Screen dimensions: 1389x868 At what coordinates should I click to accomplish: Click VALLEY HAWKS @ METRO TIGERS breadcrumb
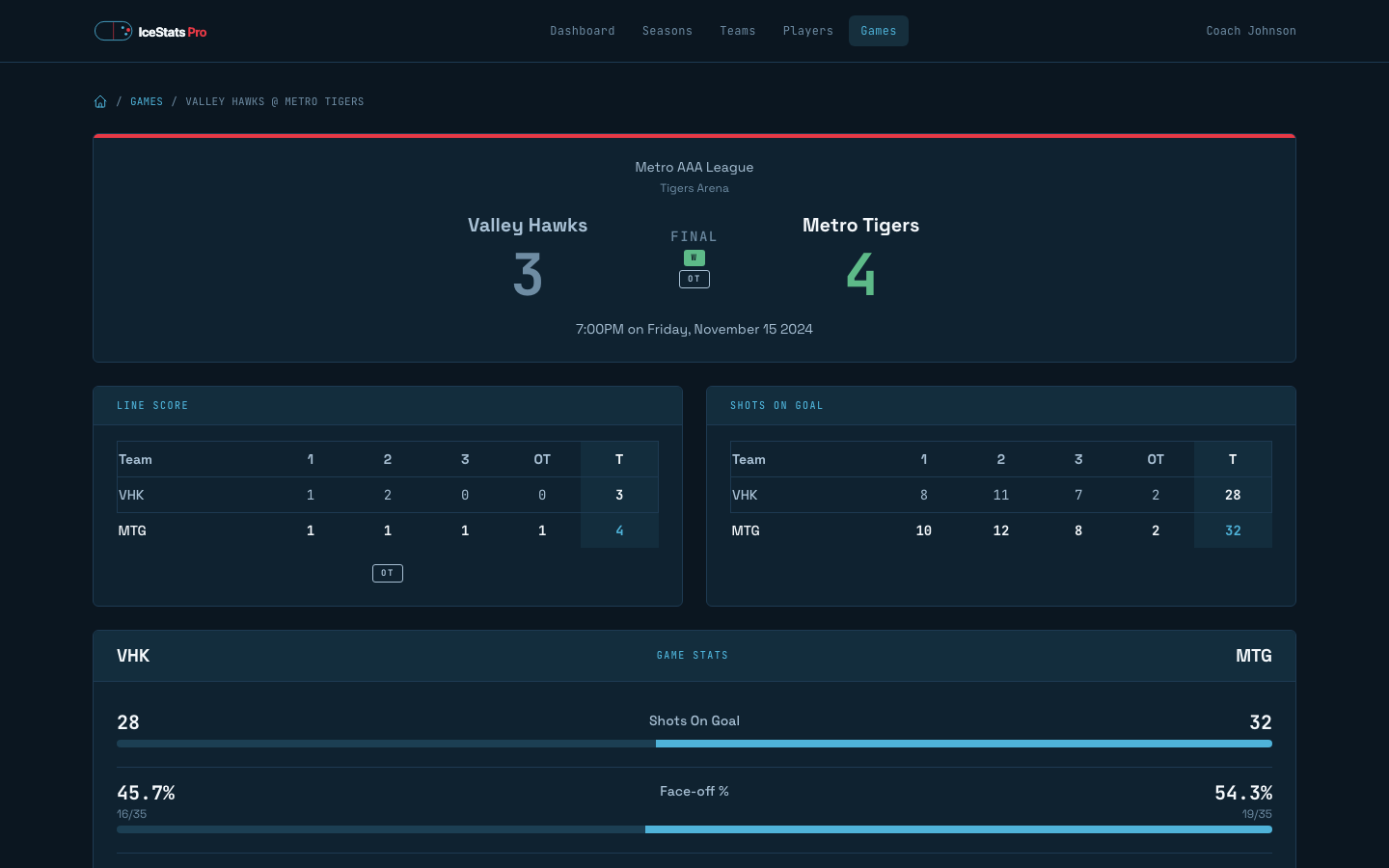tap(275, 101)
